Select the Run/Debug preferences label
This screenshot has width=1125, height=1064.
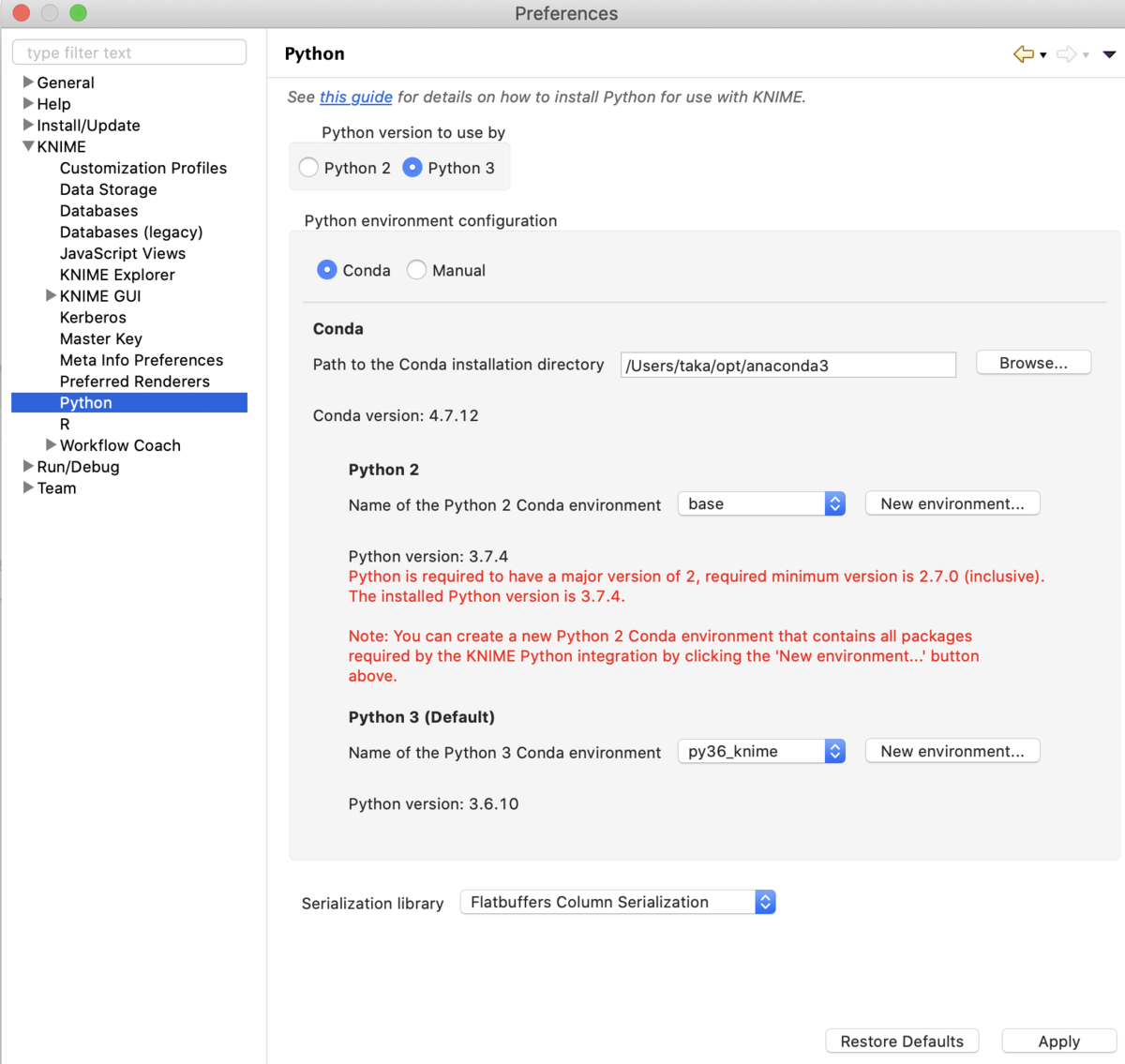[78, 467]
